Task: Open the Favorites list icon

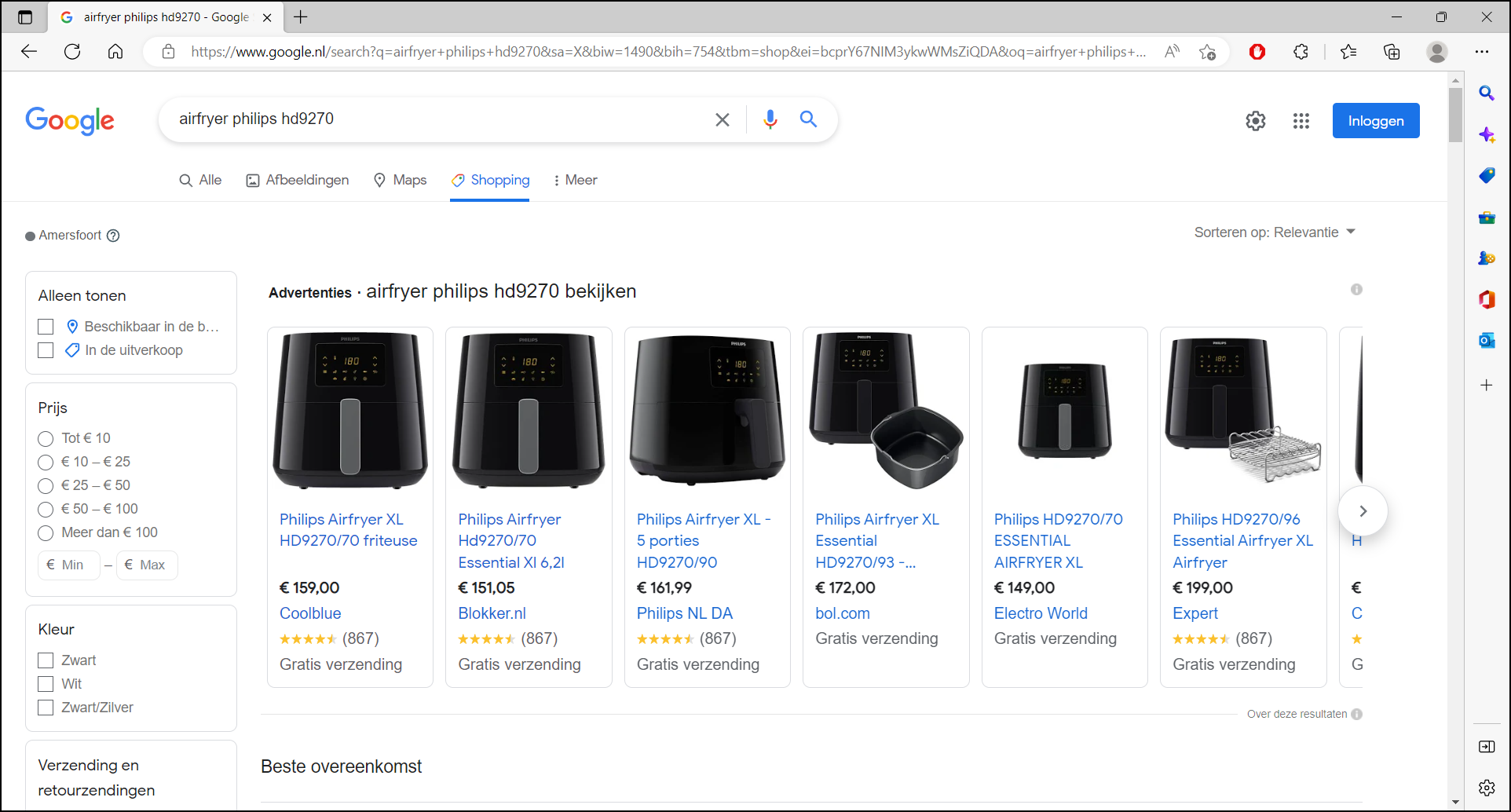Action: 1348,52
